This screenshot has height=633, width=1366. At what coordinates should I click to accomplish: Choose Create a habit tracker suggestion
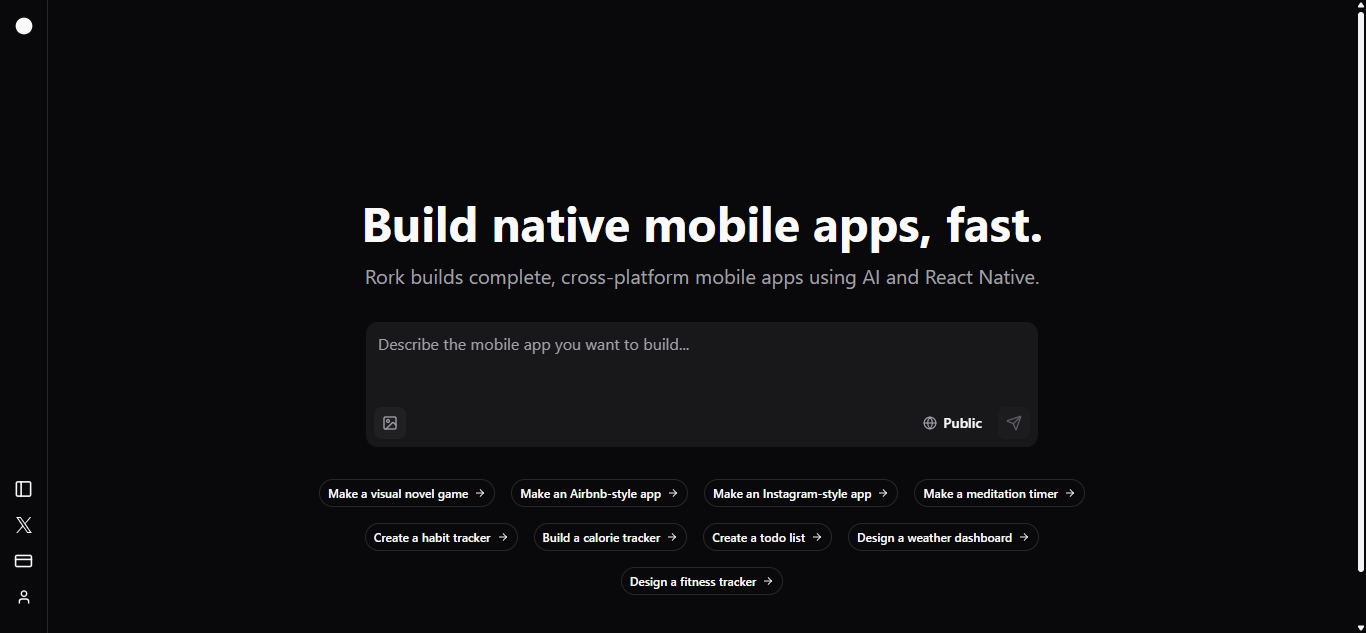click(x=441, y=538)
